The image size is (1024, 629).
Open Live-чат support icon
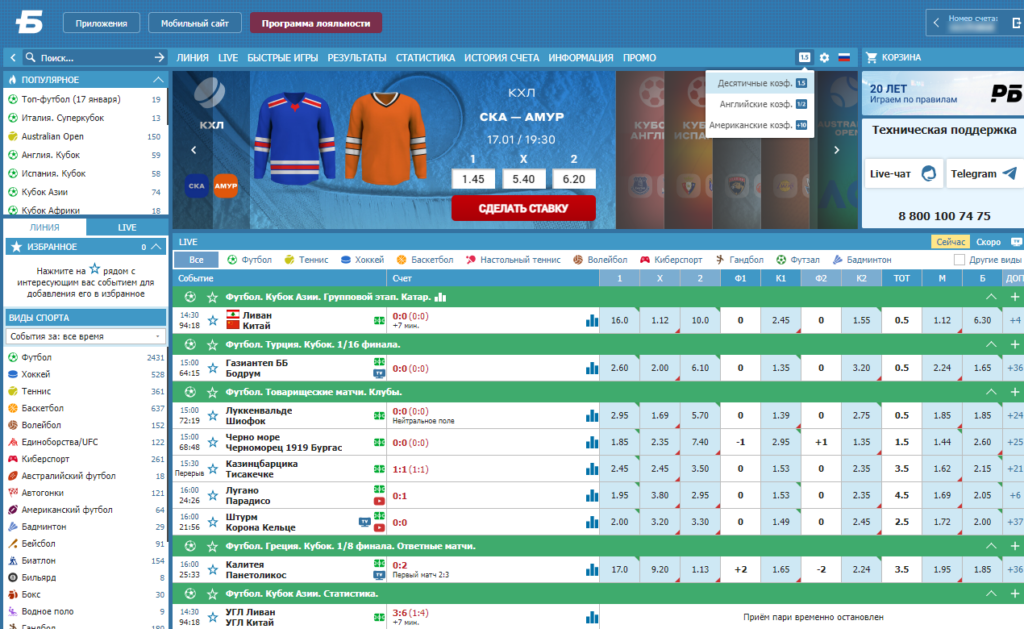pyautogui.click(x=929, y=174)
